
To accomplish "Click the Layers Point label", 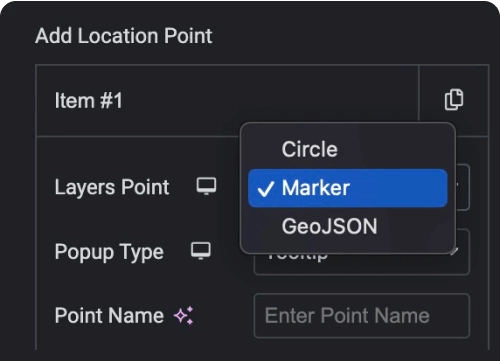I will tap(112, 187).
